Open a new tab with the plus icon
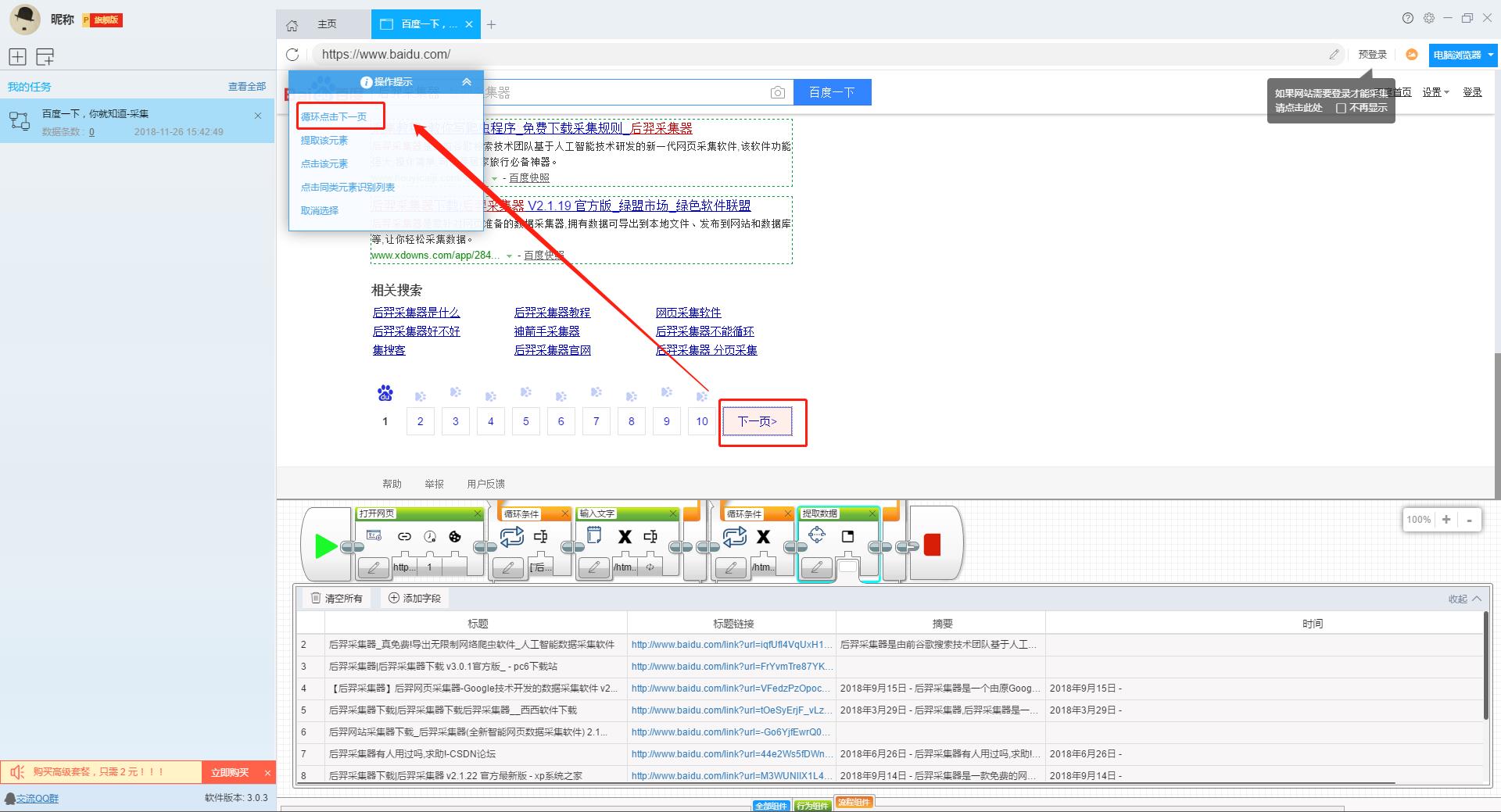This screenshot has height=812, width=1501. pyautogui.click(x=491, y=24)
